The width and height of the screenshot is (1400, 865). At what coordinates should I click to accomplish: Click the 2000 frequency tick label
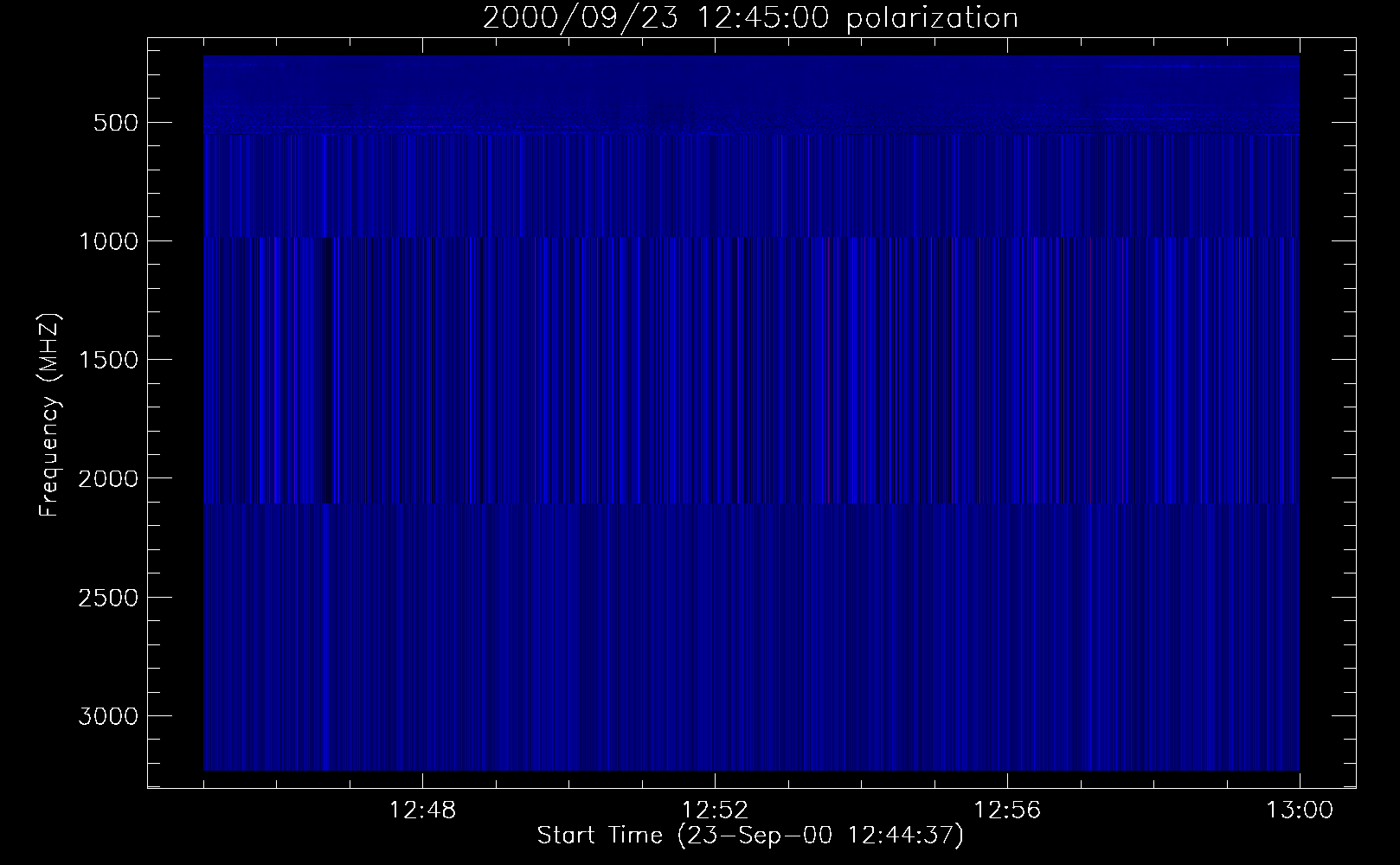point(108,478)
